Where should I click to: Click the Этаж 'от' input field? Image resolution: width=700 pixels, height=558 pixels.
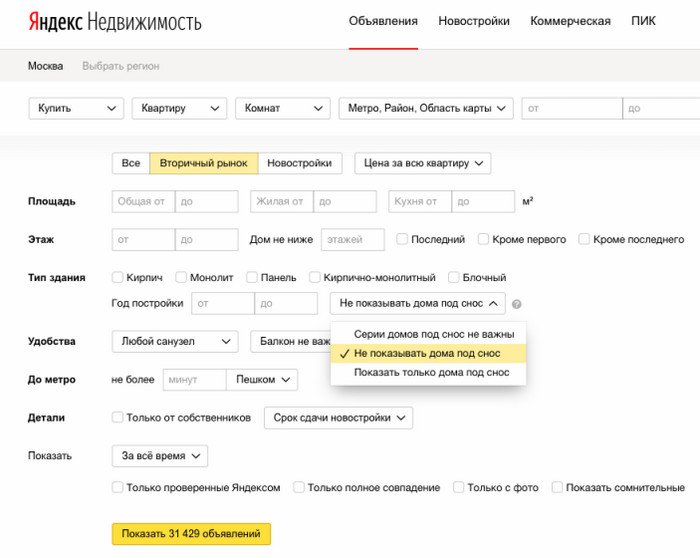(x=143, y=240)
